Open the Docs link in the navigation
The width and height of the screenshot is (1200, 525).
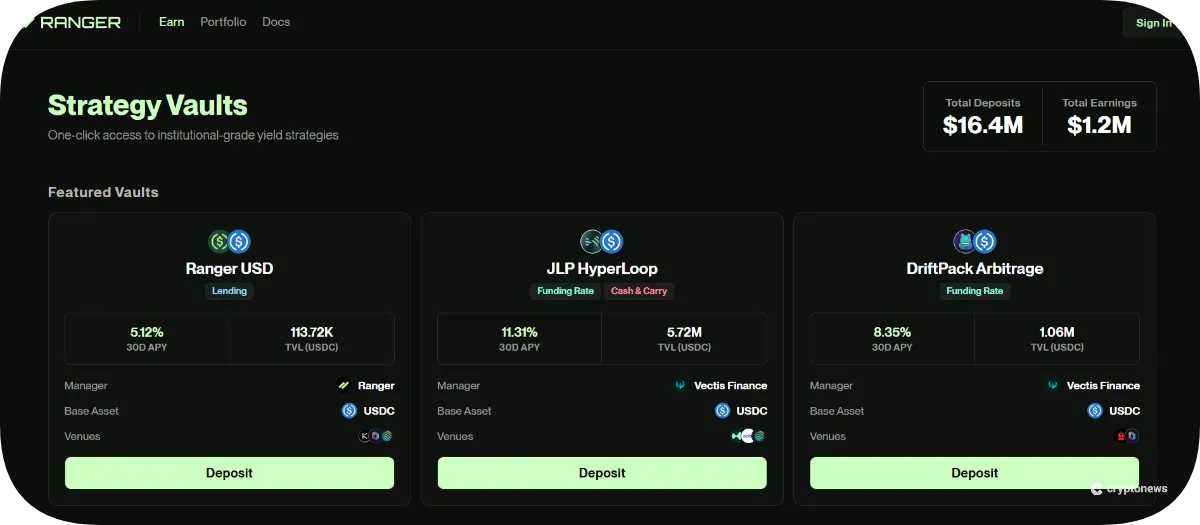276,22
